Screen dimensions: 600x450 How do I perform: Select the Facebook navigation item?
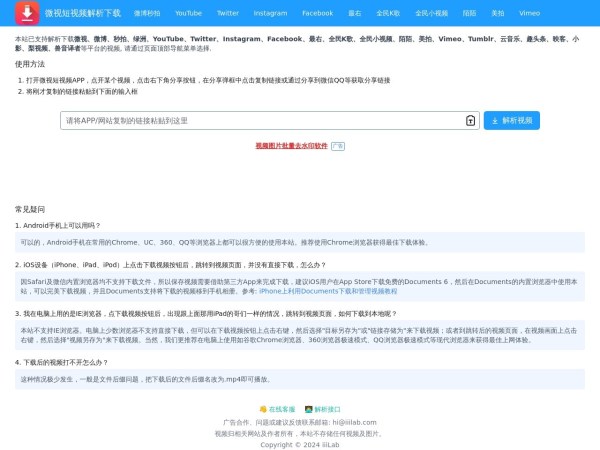tap(317, 14)
